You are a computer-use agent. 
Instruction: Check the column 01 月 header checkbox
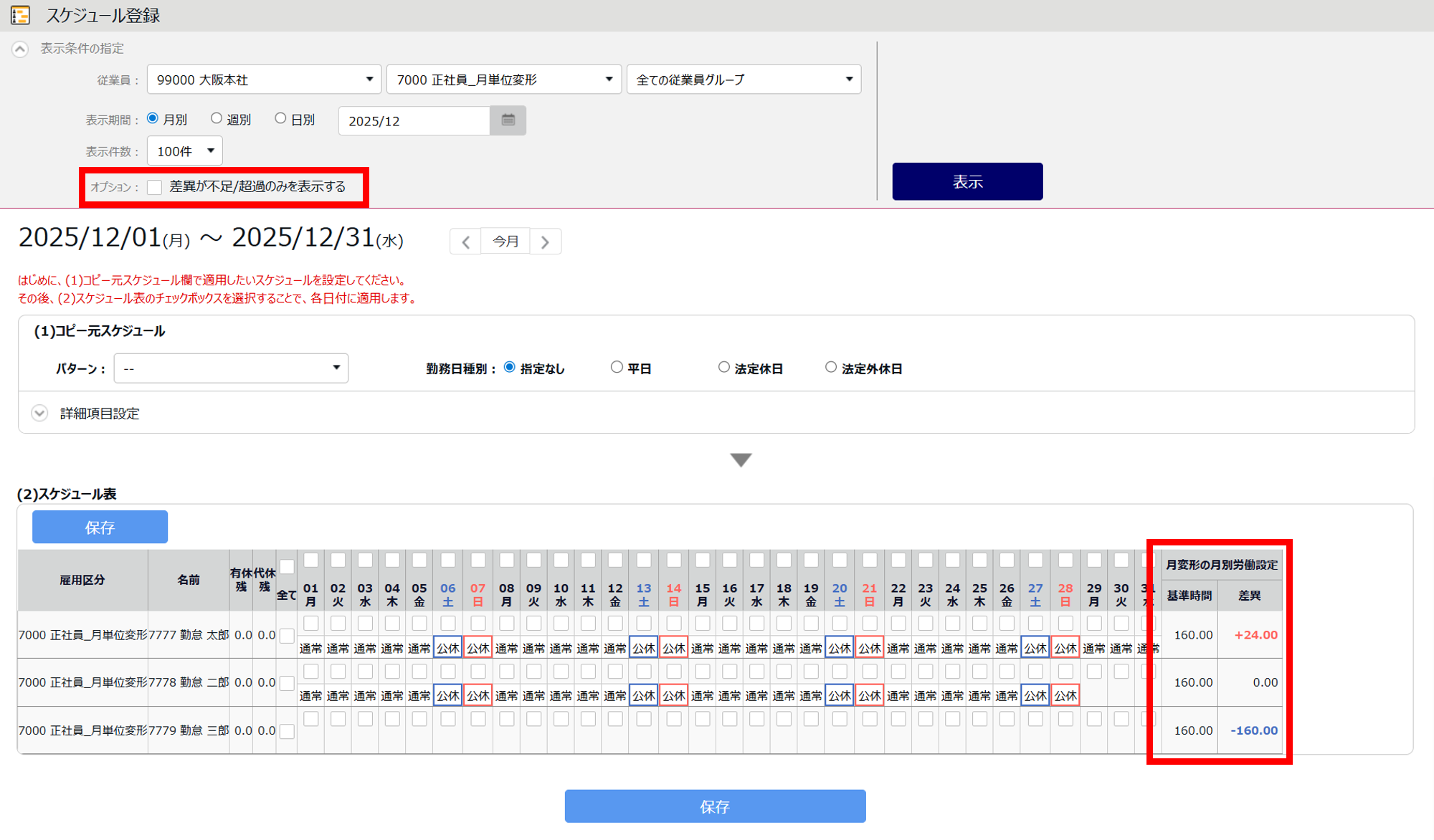click(310, 560)
